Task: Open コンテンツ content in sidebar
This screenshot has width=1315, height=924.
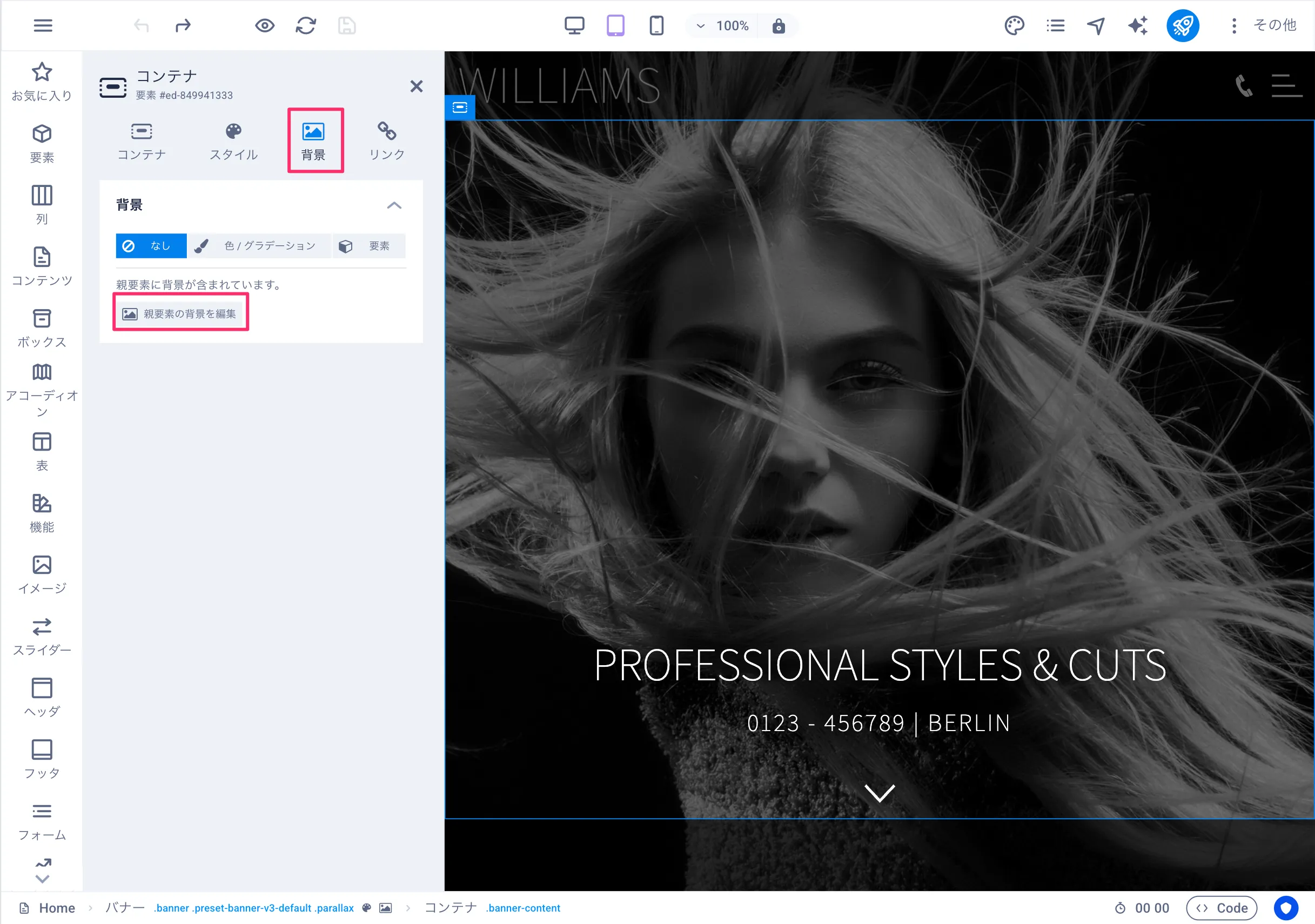Action: (42, 266)
